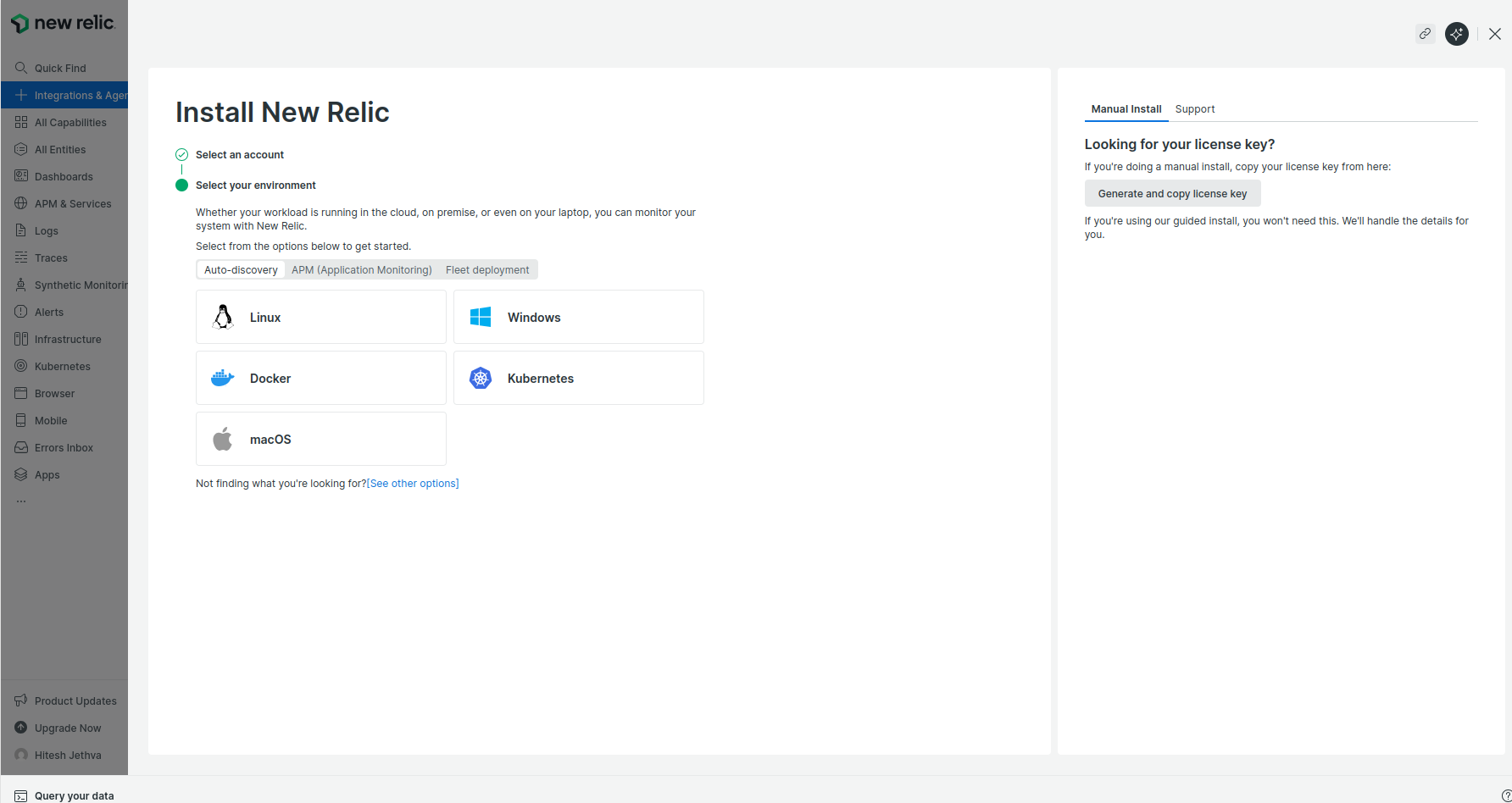Expand the sidebar more options ellipsis

[x=21, y=501]
